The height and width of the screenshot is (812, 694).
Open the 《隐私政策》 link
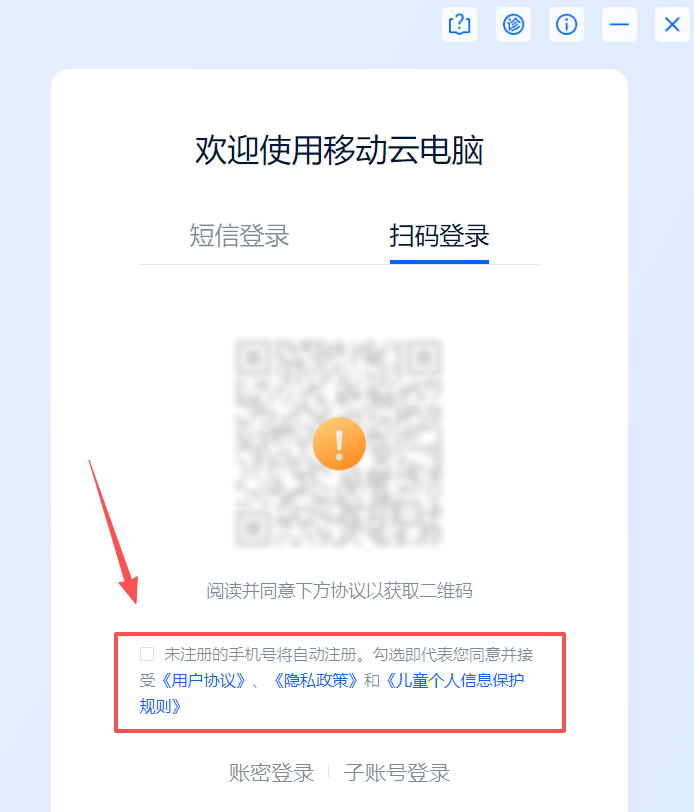click(316, 680)
